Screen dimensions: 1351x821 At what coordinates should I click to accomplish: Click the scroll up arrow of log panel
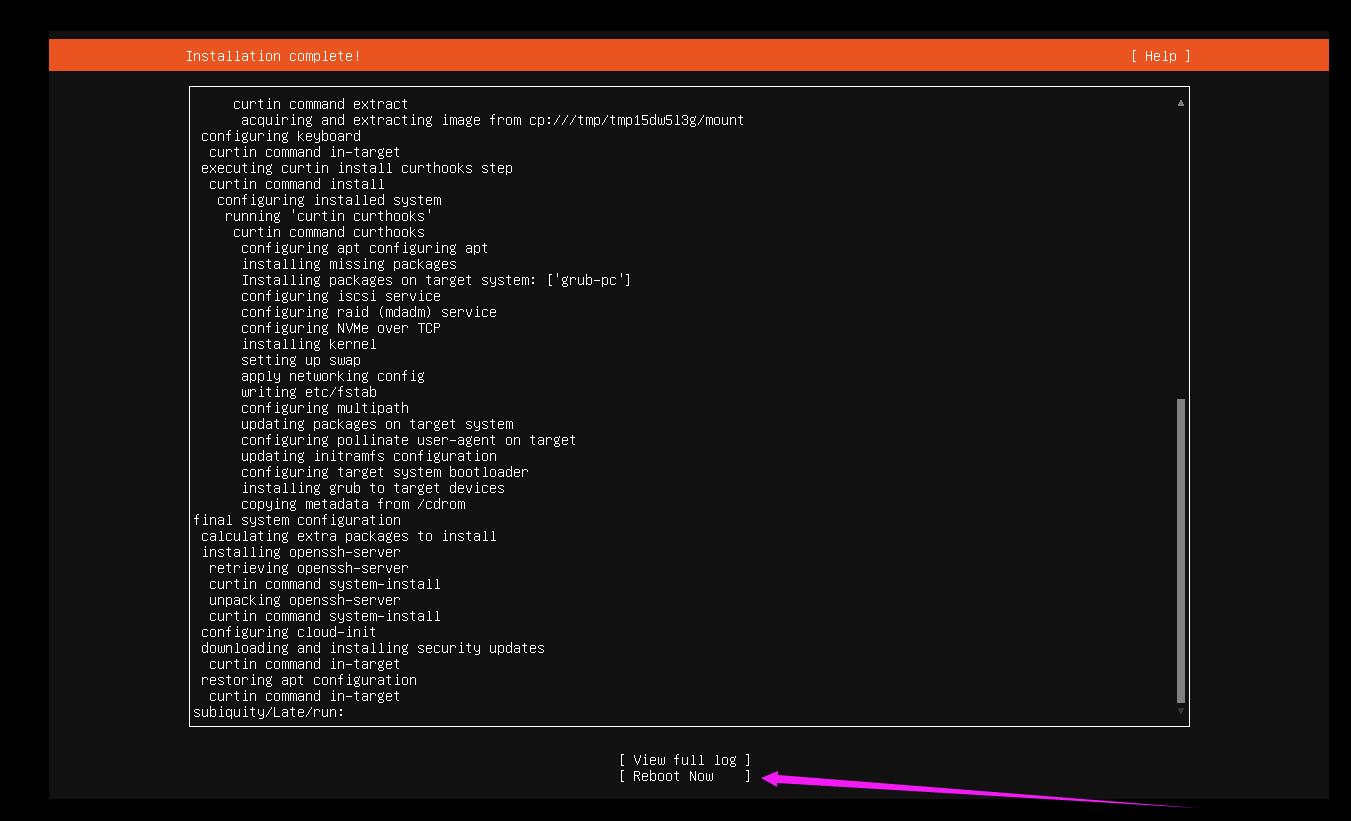(1181, 103)
